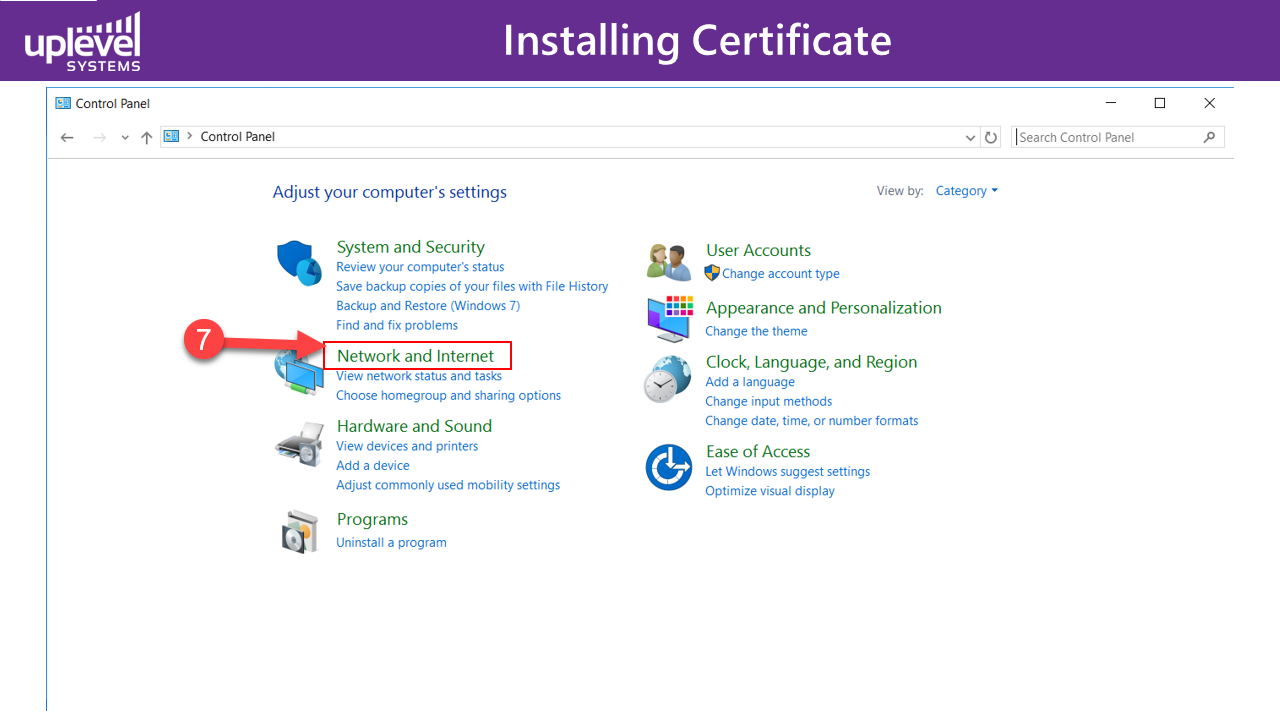
Task: Click Let Windows suggest settings
Action: click(787, 472)
